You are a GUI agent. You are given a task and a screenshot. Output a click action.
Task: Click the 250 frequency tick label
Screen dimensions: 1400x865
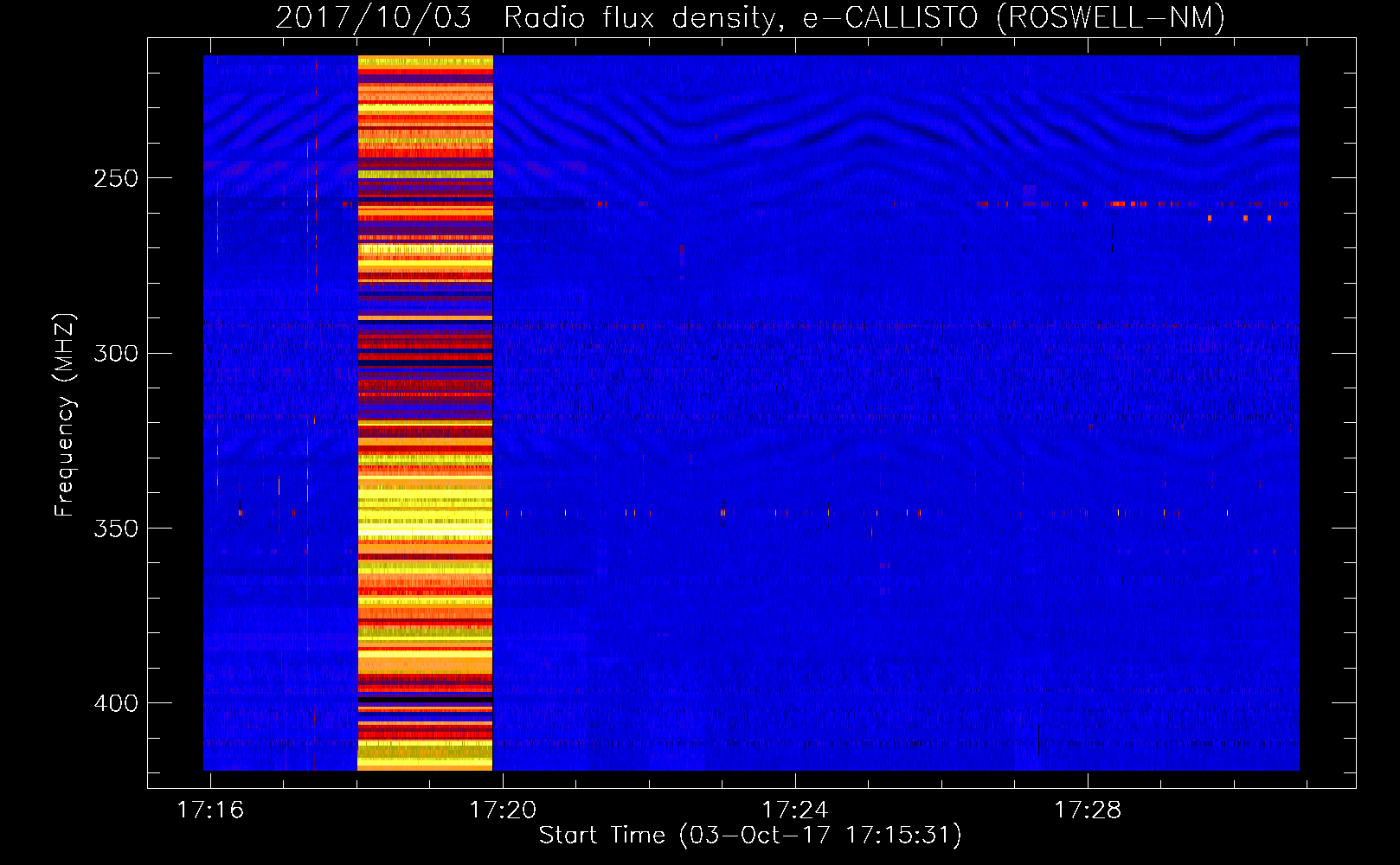[116, 179]
